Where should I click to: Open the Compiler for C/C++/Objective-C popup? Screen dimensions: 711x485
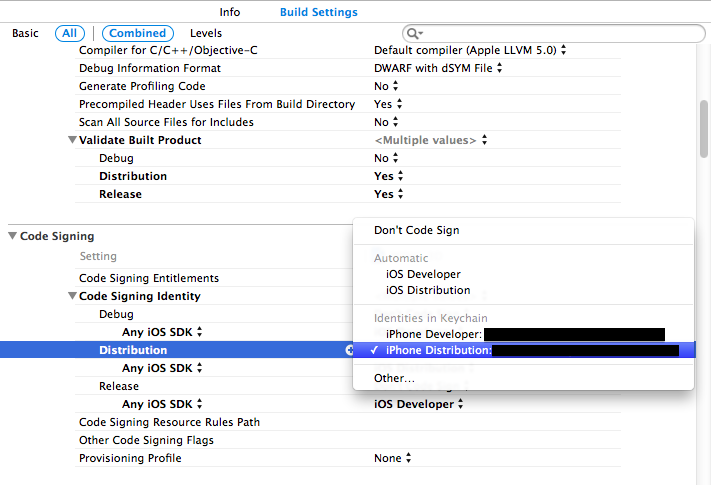(x=470, y=50)
